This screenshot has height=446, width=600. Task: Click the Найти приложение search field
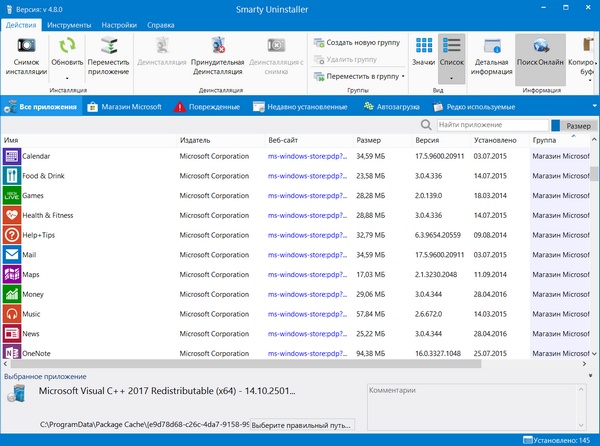(491, 126)
